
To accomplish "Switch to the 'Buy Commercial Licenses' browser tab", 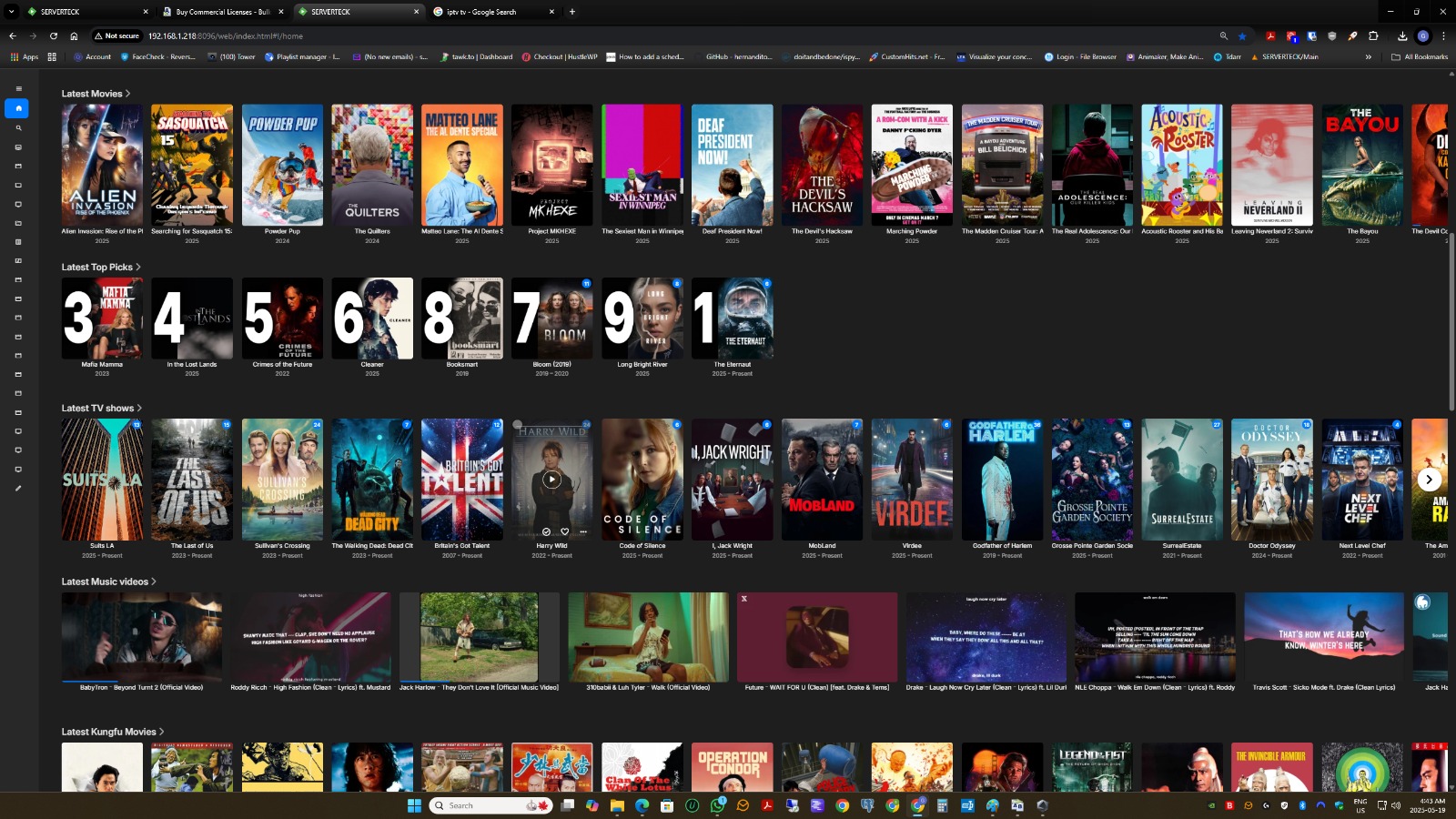I will click(x=222, y=12).
